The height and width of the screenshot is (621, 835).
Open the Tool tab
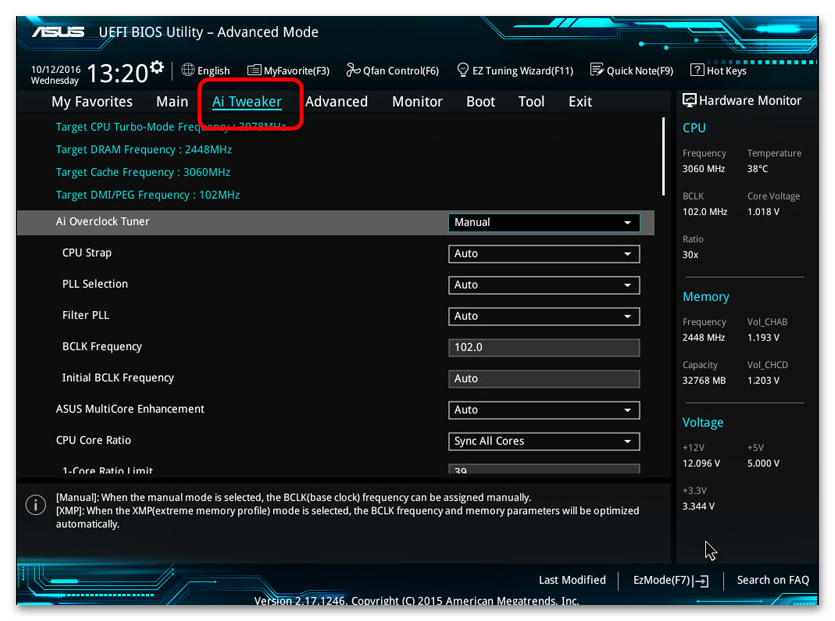click(531, 102)
